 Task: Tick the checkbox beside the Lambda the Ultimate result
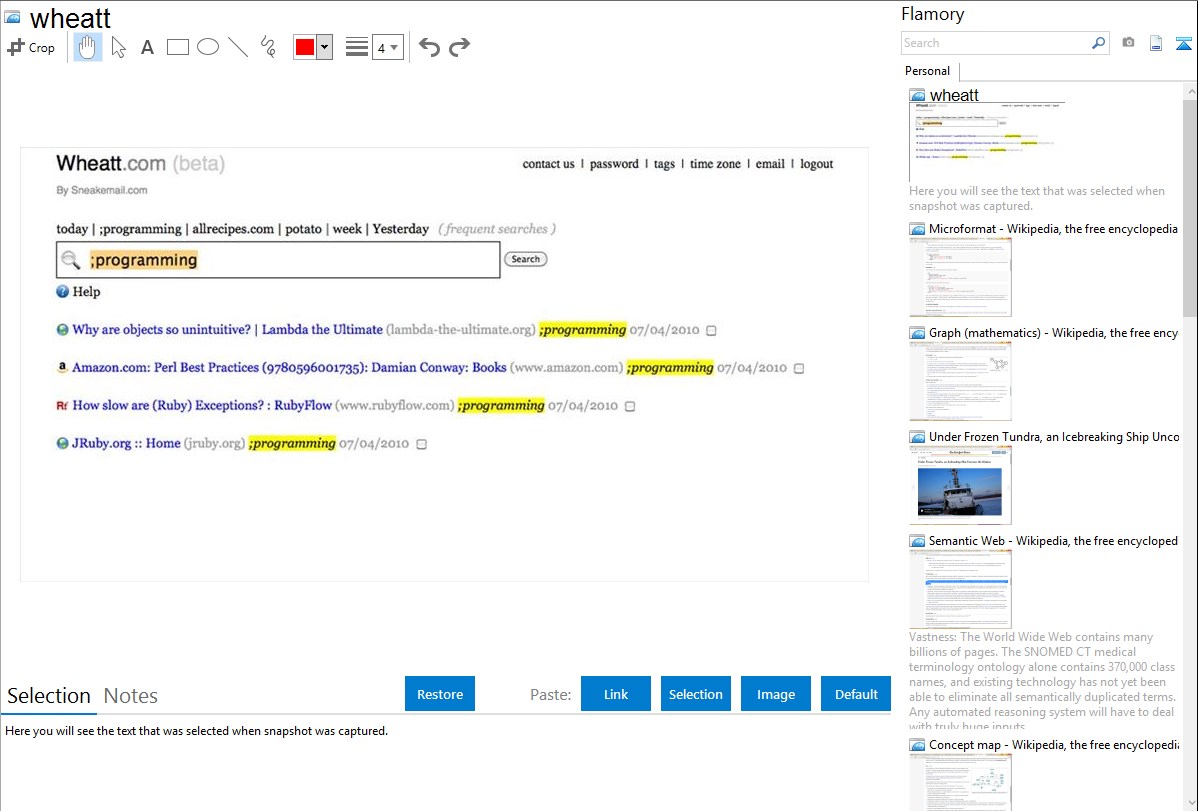click(x=711, y=330)
